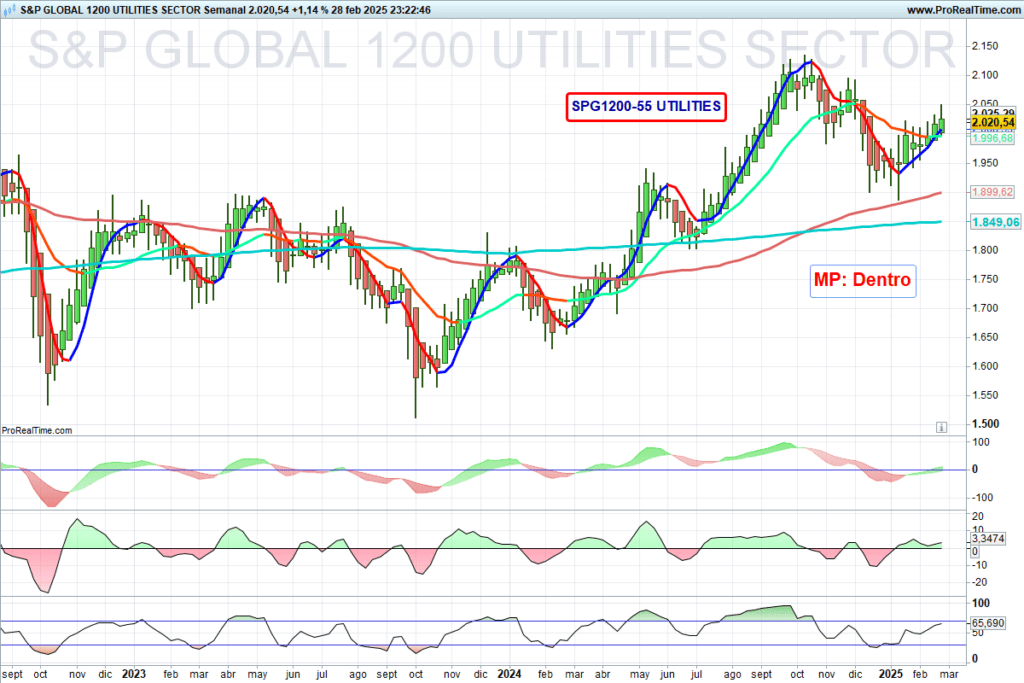Open the www.ProRealTime.com link
The image size is (1024, 683).
coord(963,10)
